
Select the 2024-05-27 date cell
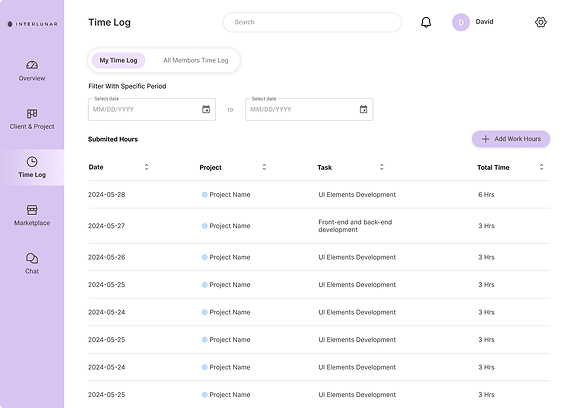107,226
